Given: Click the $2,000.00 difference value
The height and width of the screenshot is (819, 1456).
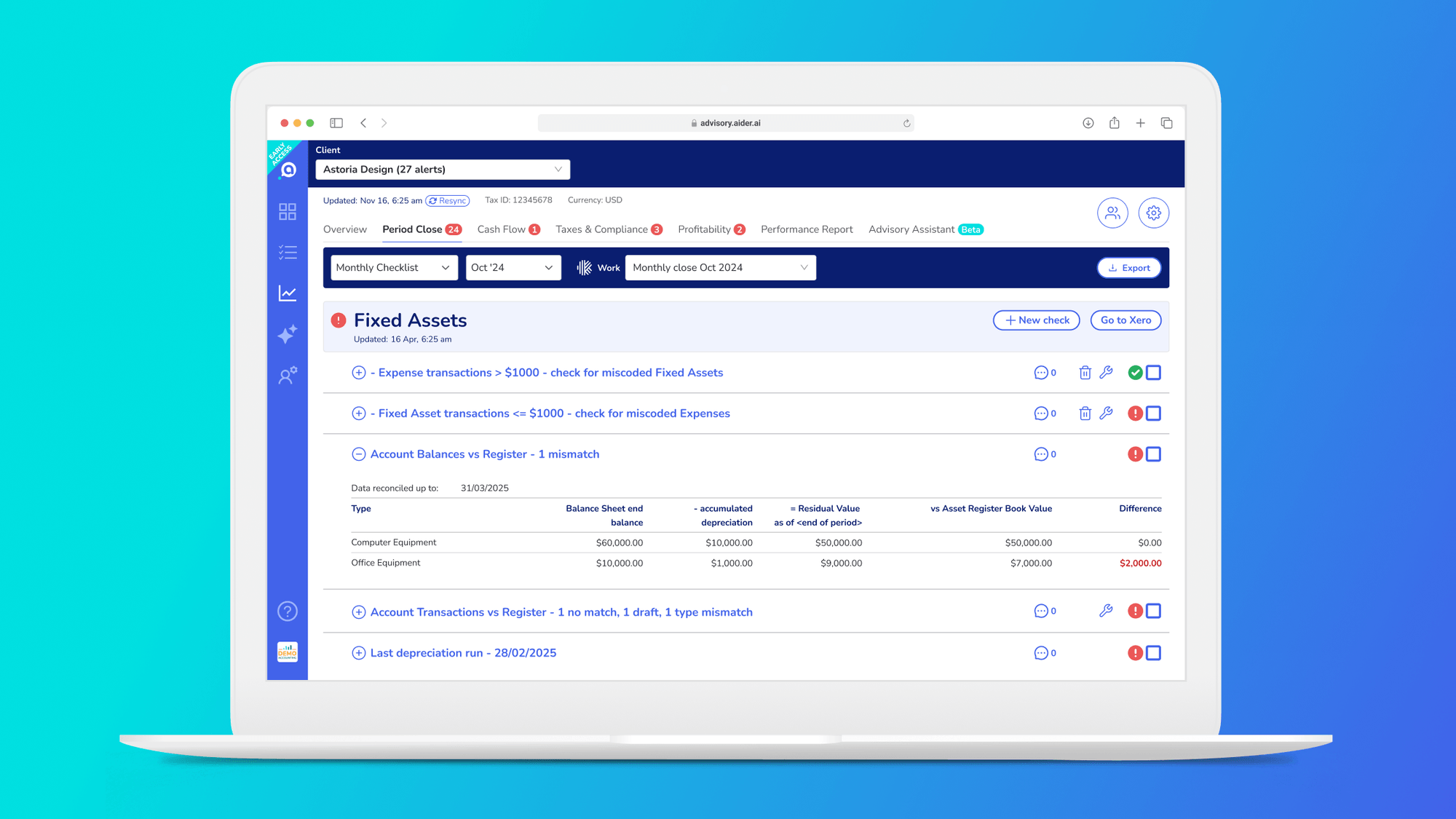Looking at the screenshot, I should (x=1140, y=563).
